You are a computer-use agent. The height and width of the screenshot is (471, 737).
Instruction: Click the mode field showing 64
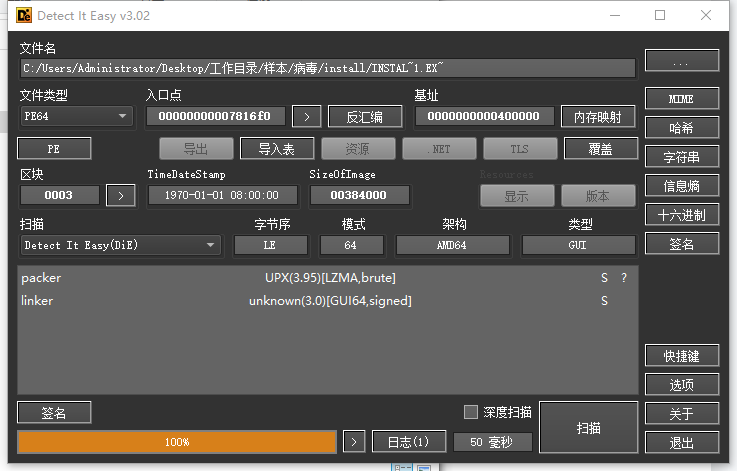pyautogui.click(x=351, y=245)
